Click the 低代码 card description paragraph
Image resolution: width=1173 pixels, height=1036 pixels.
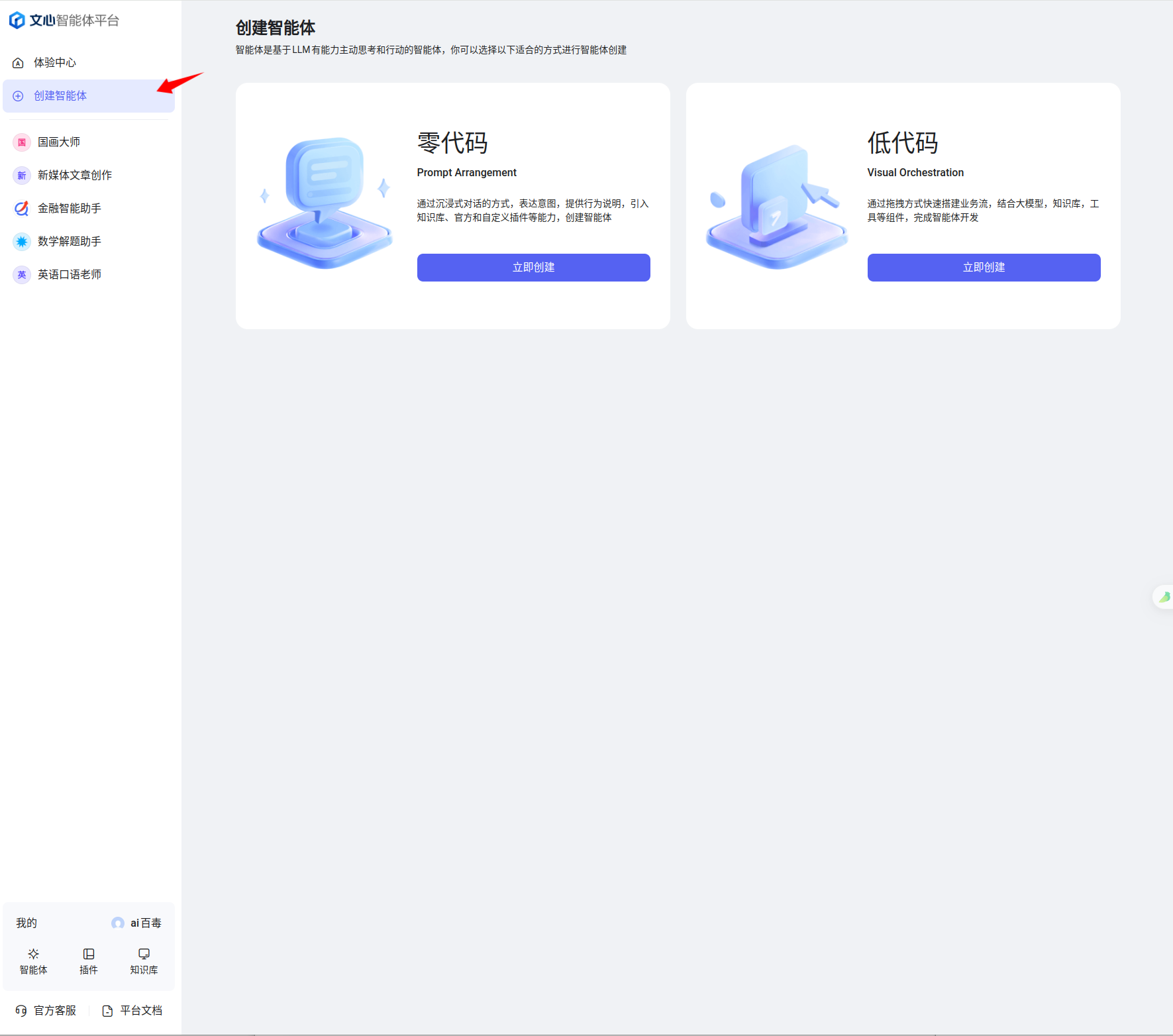coord(984,211)
